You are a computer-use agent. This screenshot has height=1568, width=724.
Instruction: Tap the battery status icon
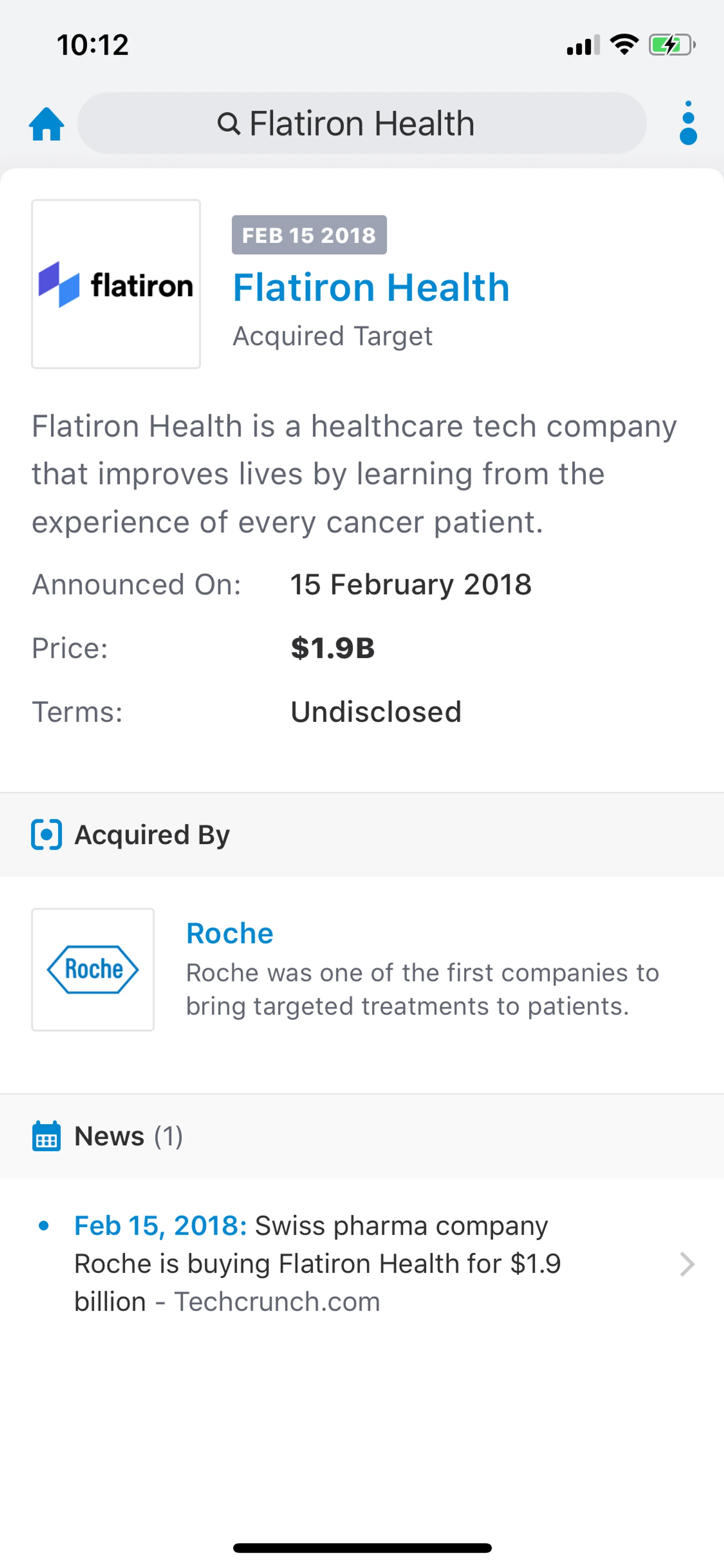click(671, 45)
